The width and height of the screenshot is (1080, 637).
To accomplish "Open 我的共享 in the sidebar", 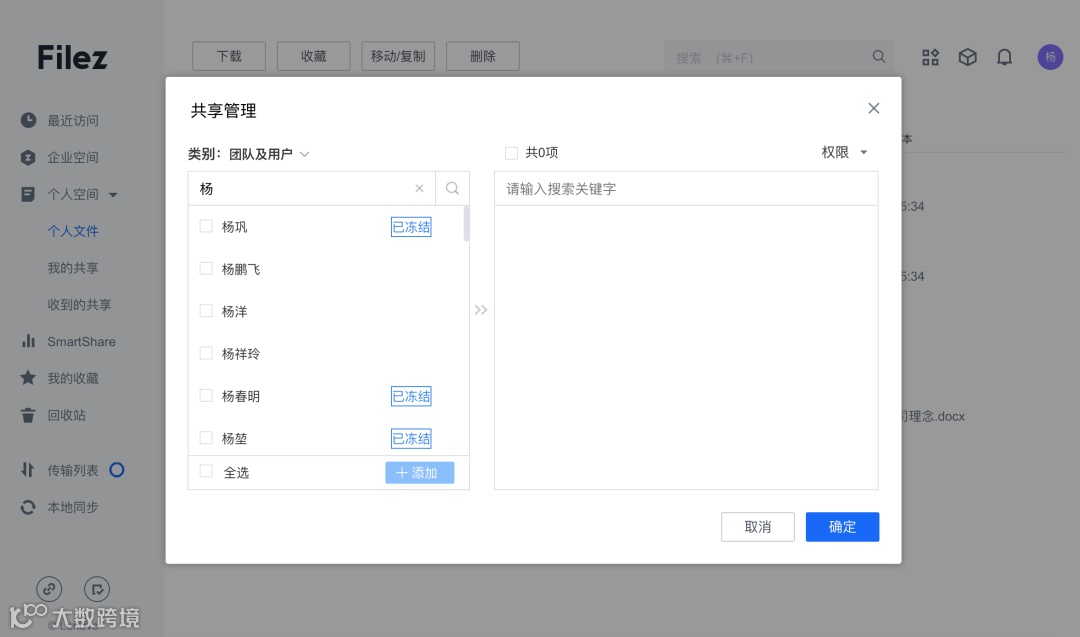I will pos(73,268).
